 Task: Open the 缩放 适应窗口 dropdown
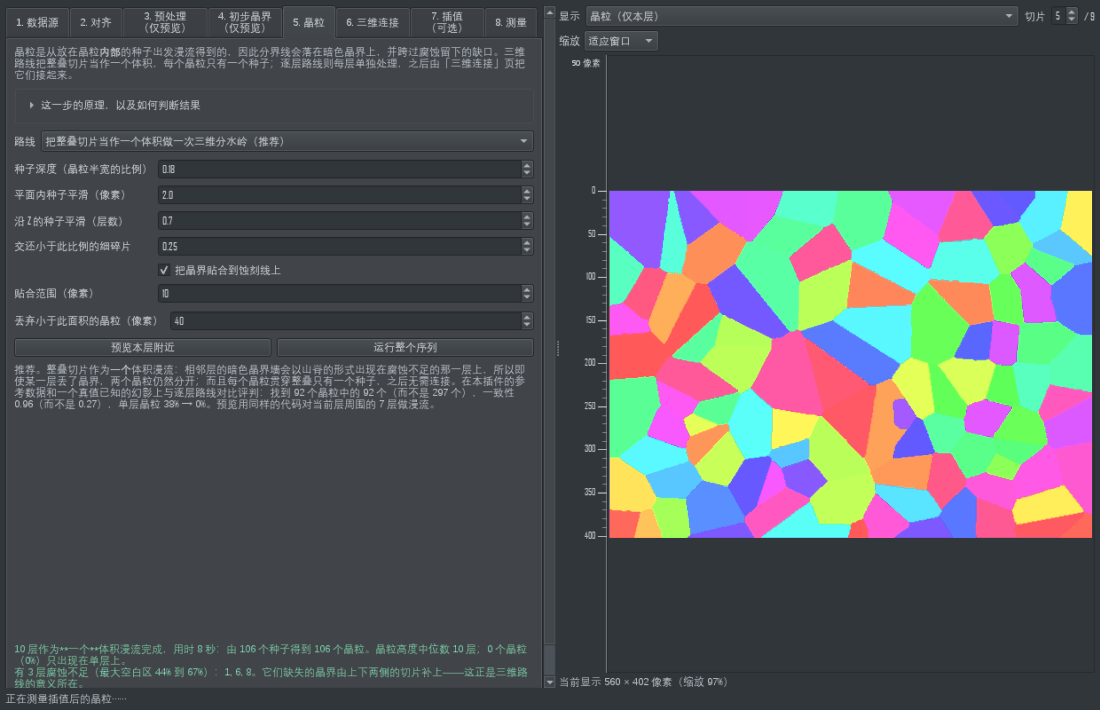[x=621, y=41]
